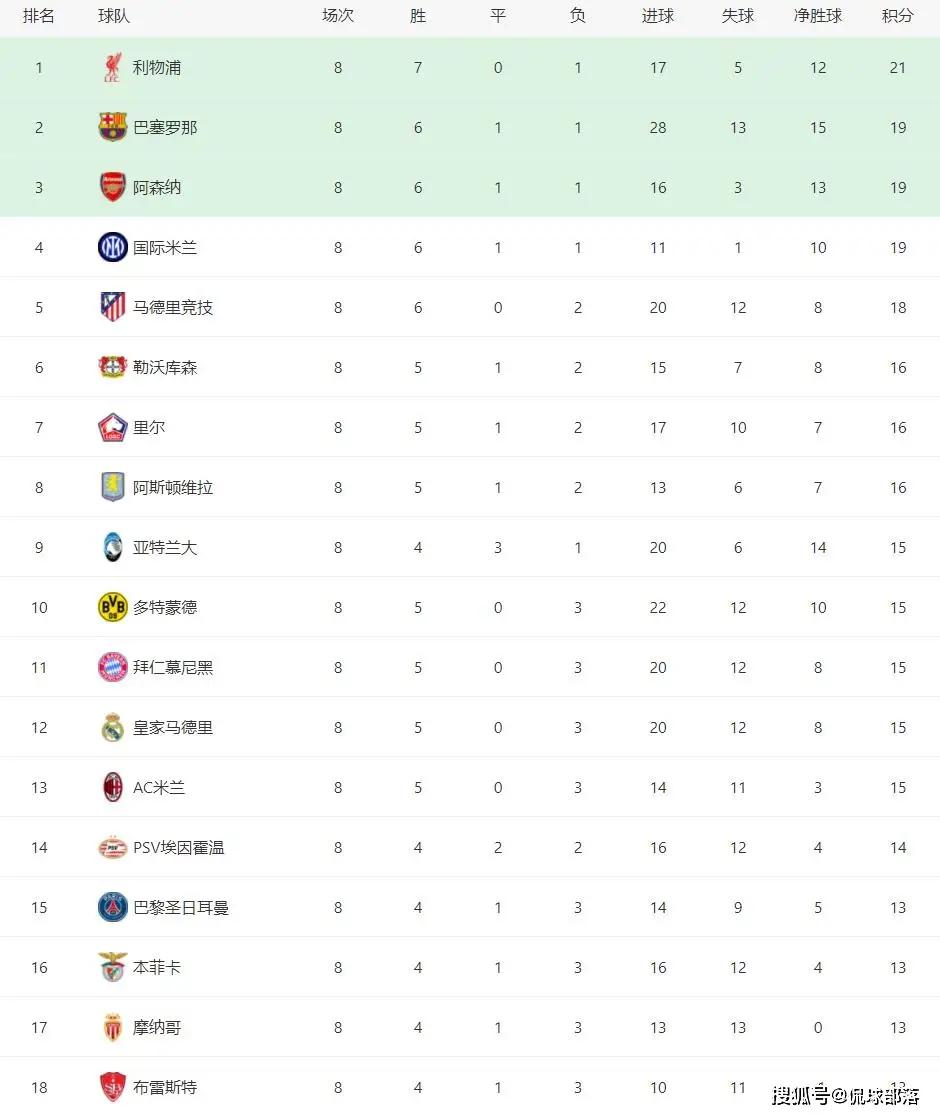
Task: Open the 亚特兰大 team name link
Action: point(165,547)
